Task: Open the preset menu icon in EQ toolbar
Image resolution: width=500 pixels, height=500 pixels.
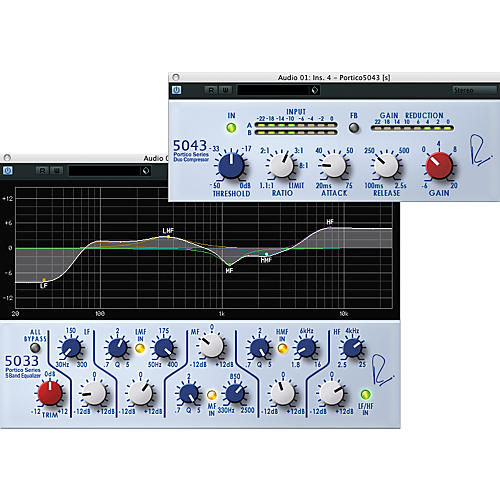Action: (146, 171)
